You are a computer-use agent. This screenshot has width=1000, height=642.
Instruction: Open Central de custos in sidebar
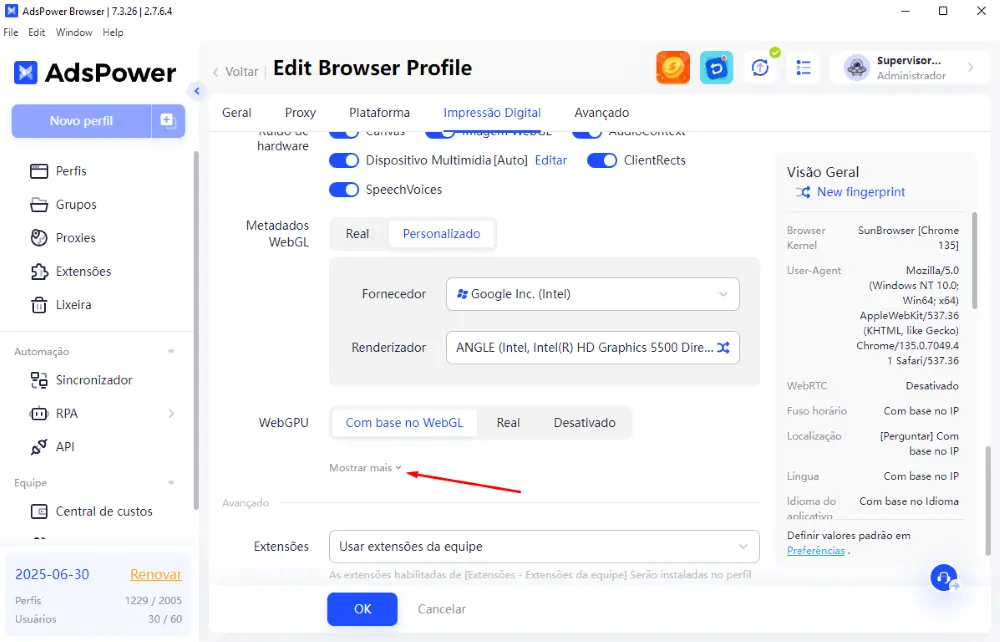click(x=92, y=511)
